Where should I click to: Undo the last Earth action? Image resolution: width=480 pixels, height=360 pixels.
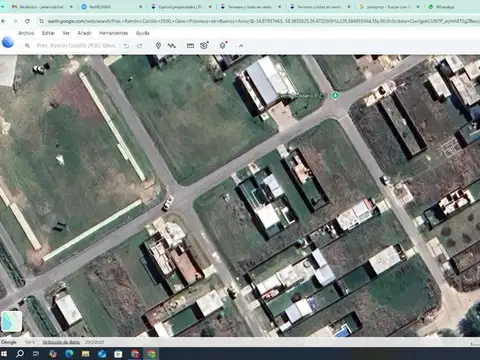coord(126,46)
